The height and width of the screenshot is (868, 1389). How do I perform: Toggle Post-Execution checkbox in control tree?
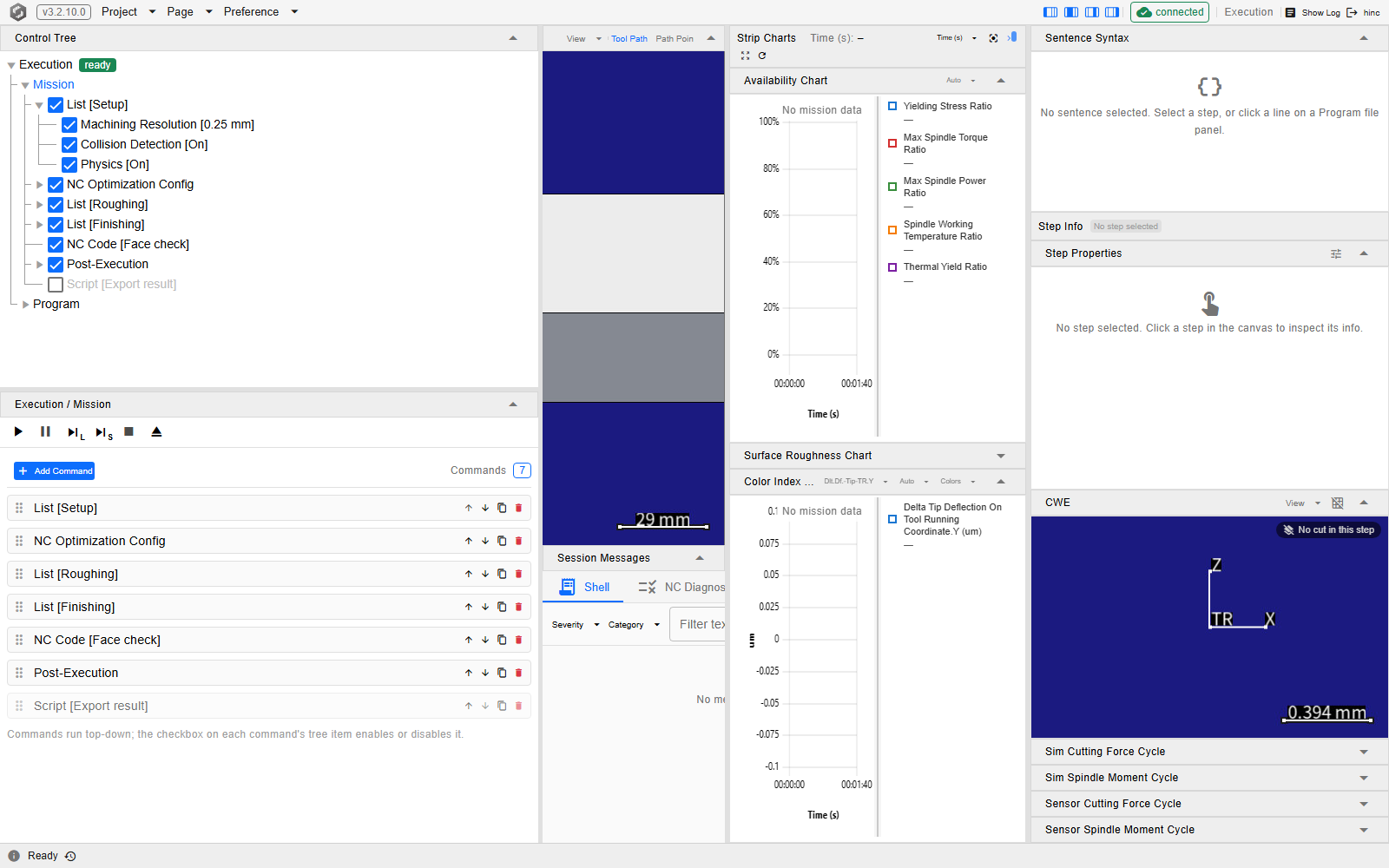[x=56, y=265]
